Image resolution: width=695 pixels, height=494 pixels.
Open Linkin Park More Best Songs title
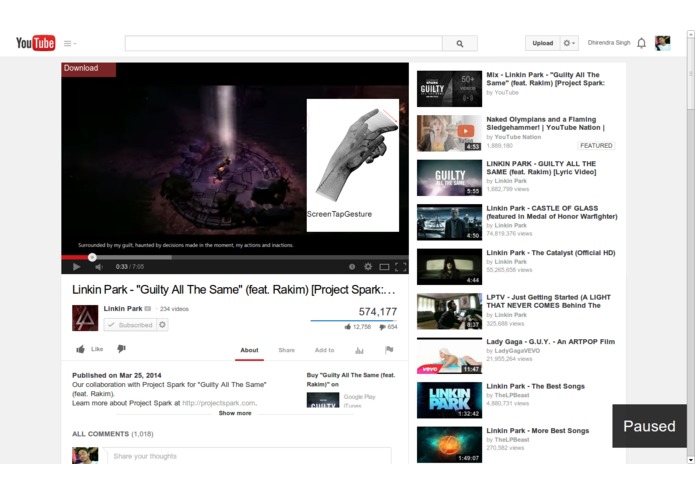click(x=538, y=431)
